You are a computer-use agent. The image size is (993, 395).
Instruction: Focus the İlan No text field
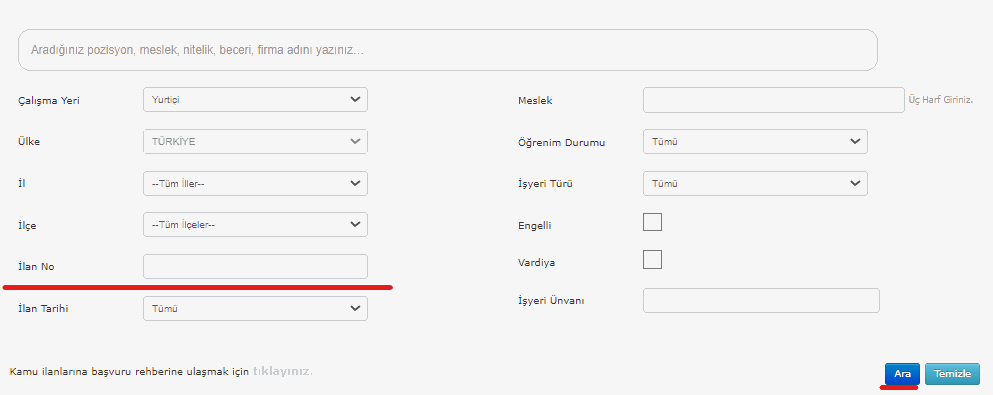[x=255, y=266]
